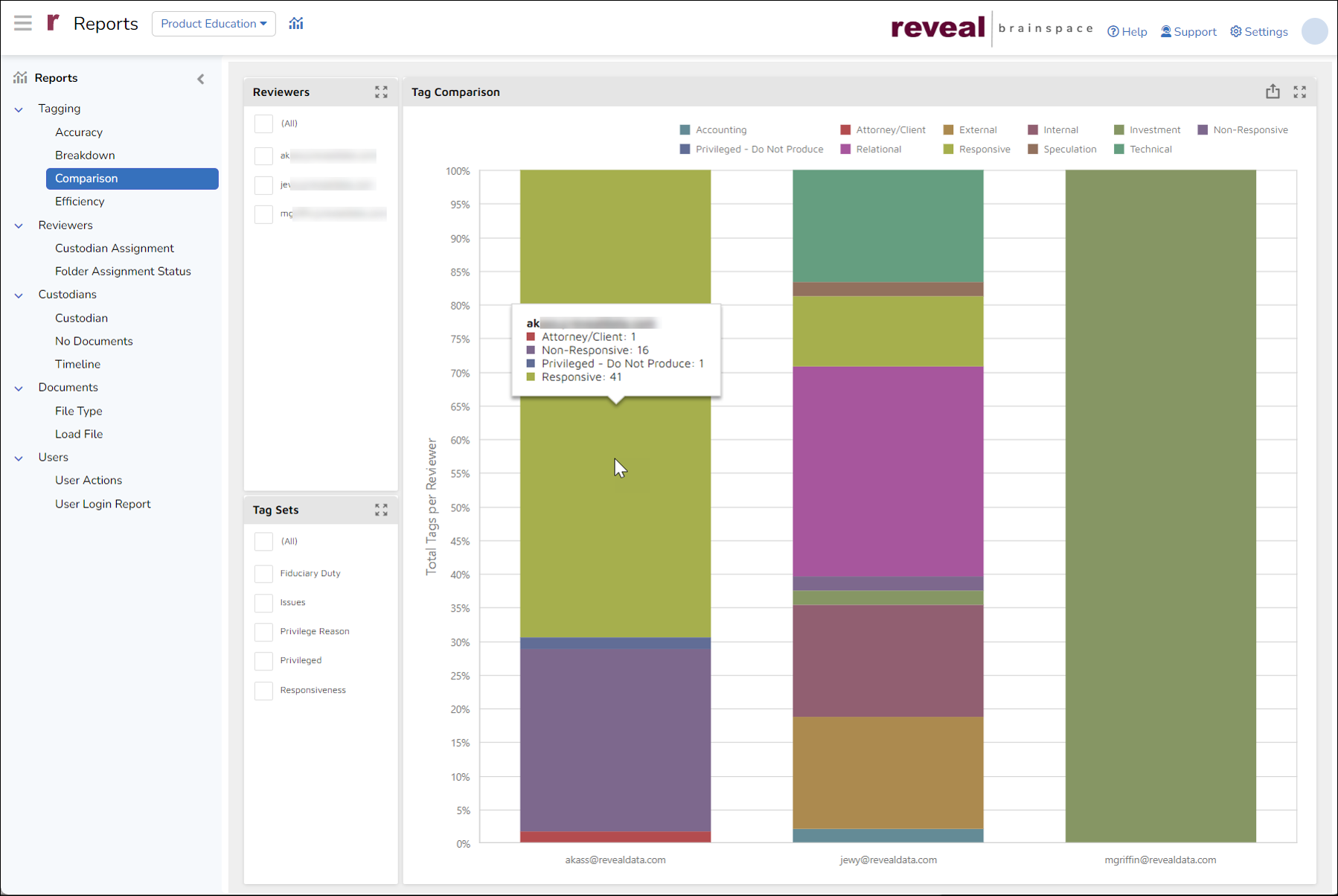Open Custodian Assignment report
Viewport: 1338px width, 896px height.
click(x=115, y=248)
